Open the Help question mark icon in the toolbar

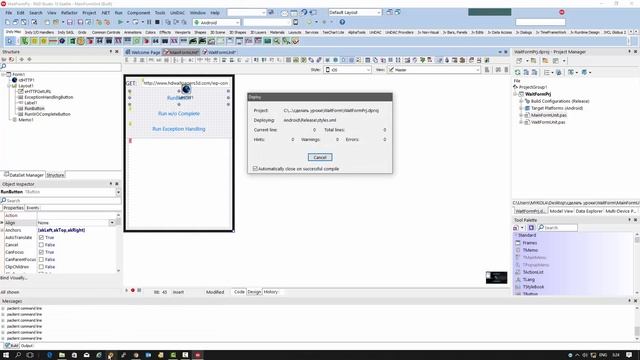(342, 22)
